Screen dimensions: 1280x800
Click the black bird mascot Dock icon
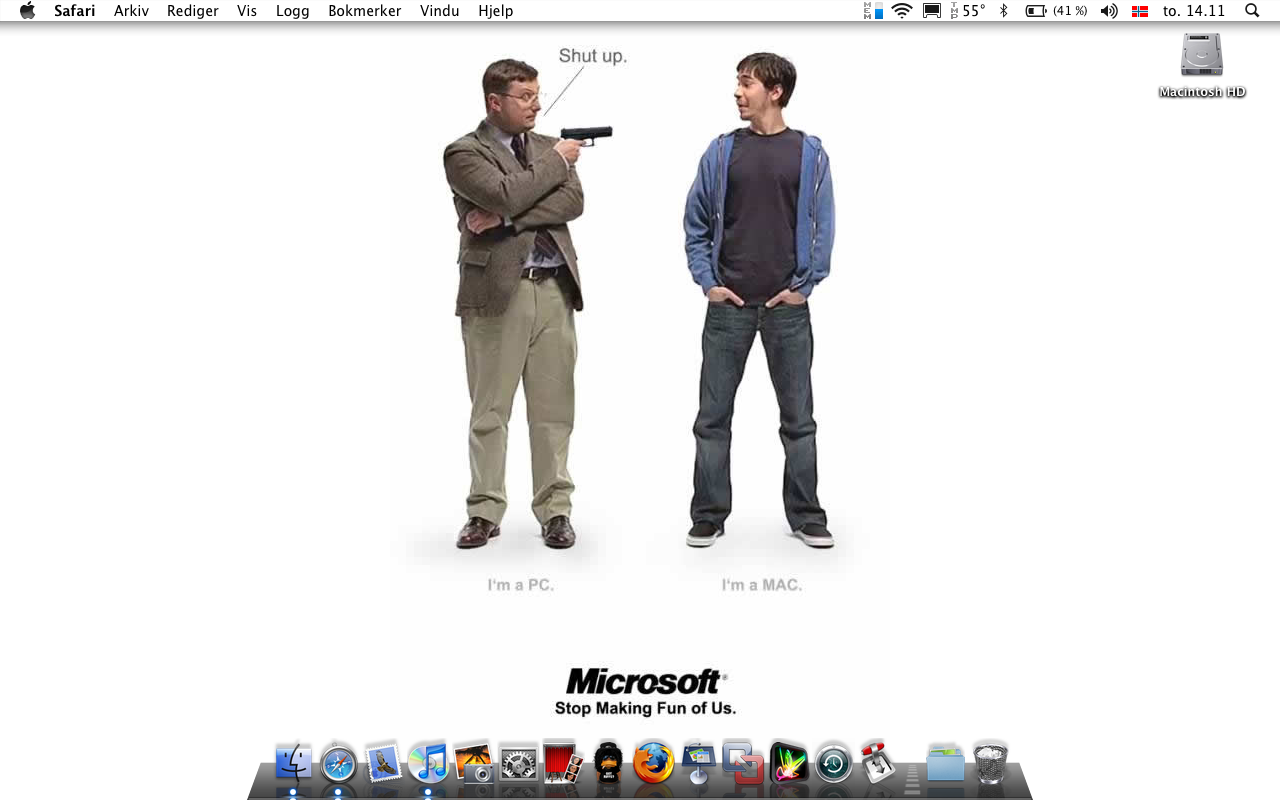click(608, 763)
